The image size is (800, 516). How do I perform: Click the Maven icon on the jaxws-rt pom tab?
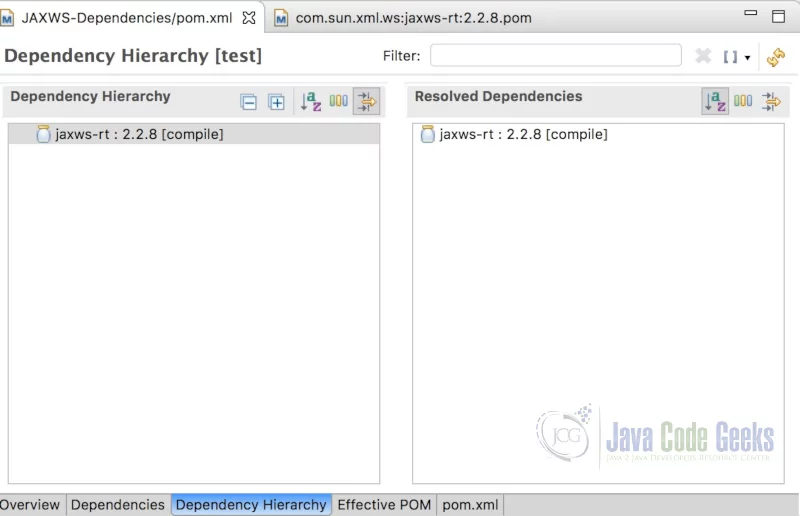pos(281,19)
